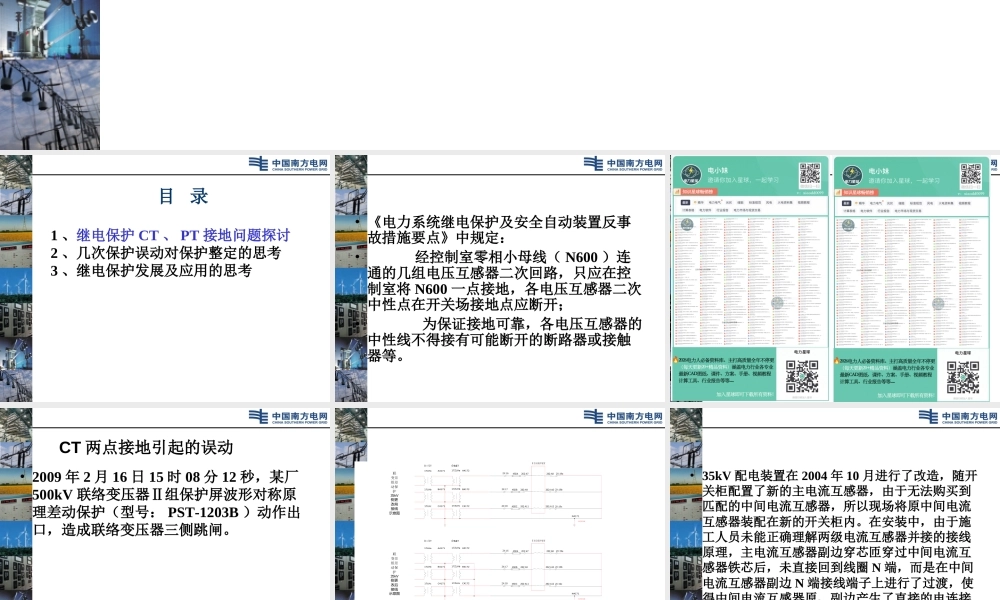
Task: Expand the 电力市场与投资项目 section
Action: pos(747,209)
